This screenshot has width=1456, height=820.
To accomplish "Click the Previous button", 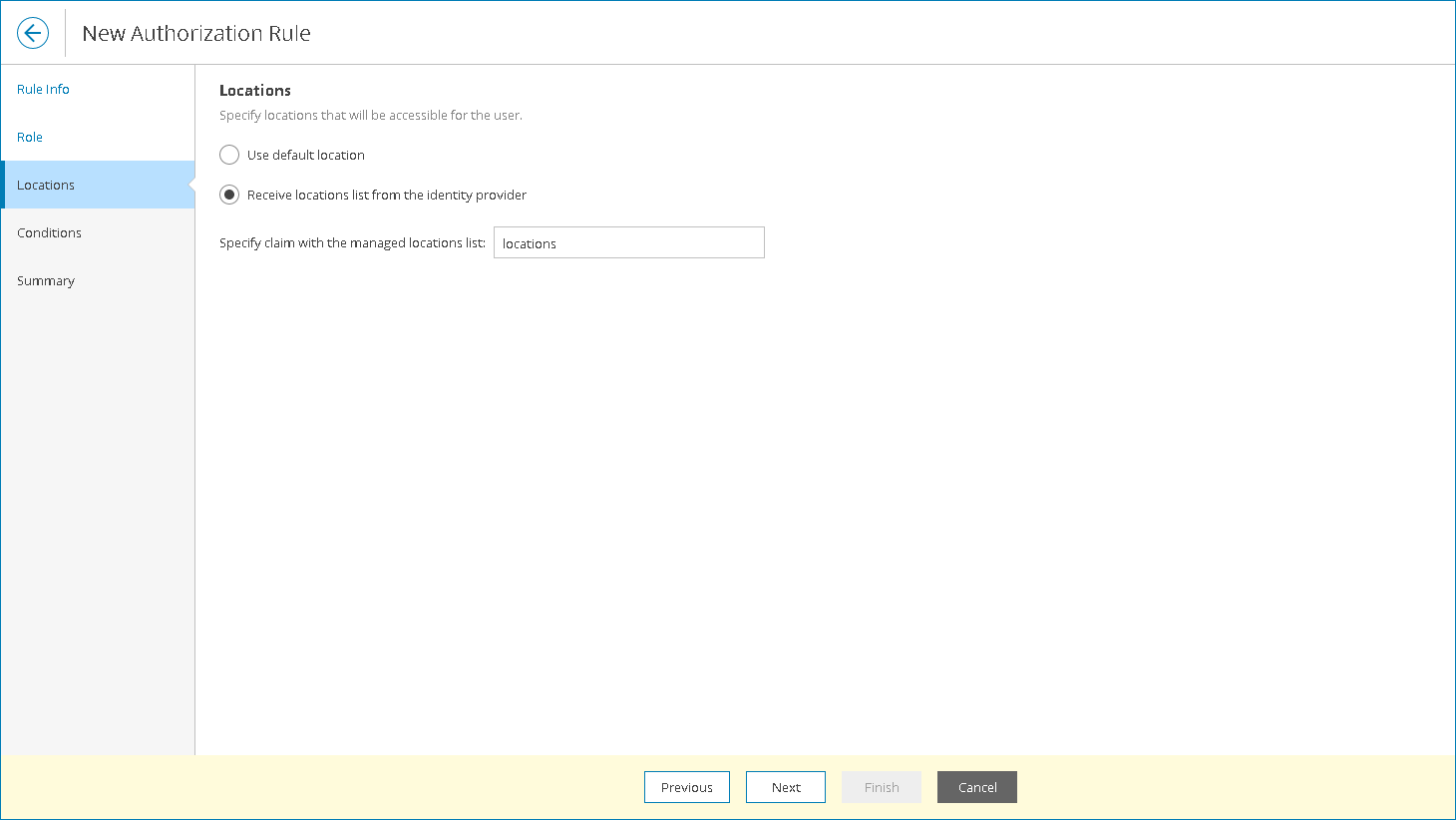I will tap(687, 787).
